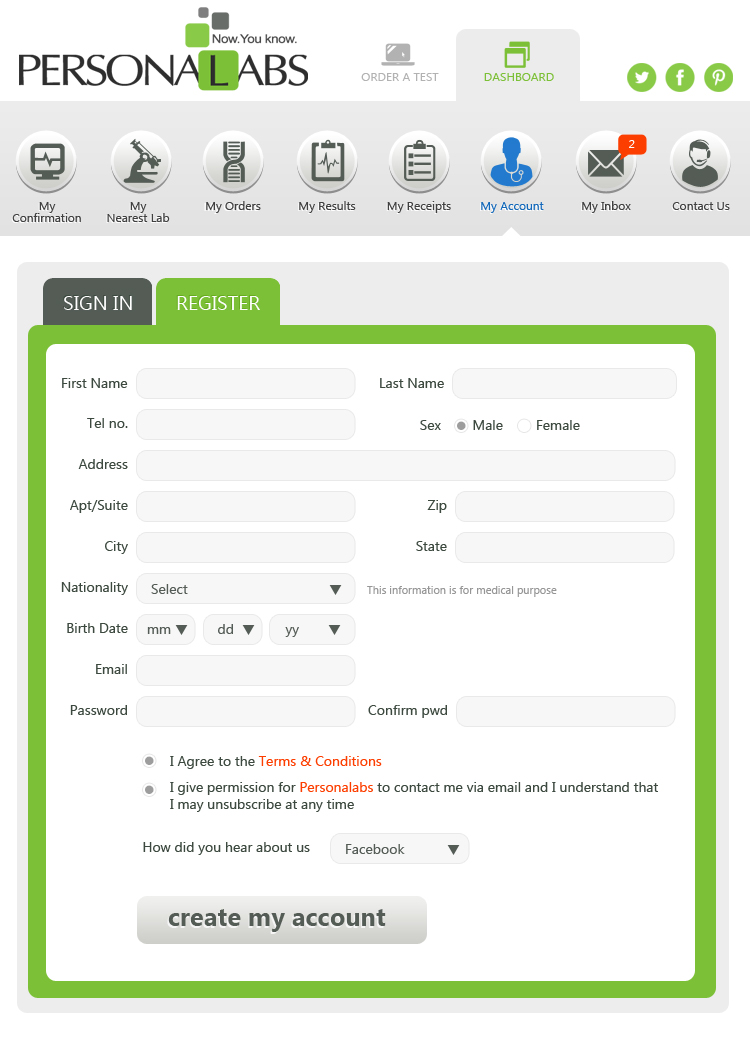Open My Nearest Lab microscope icon
The image size is (750, 1058).
[141, 162]
